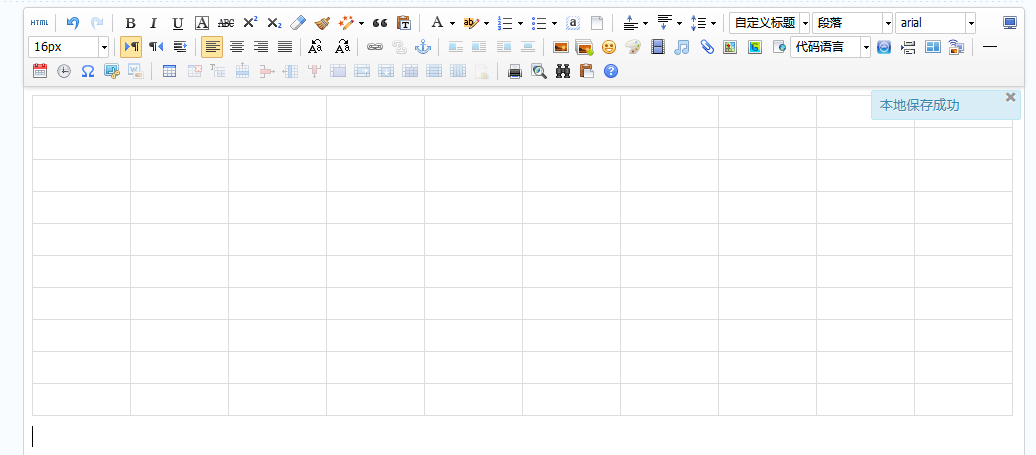
Task: Insert a video with the film icon
Action: coord(657,47)
